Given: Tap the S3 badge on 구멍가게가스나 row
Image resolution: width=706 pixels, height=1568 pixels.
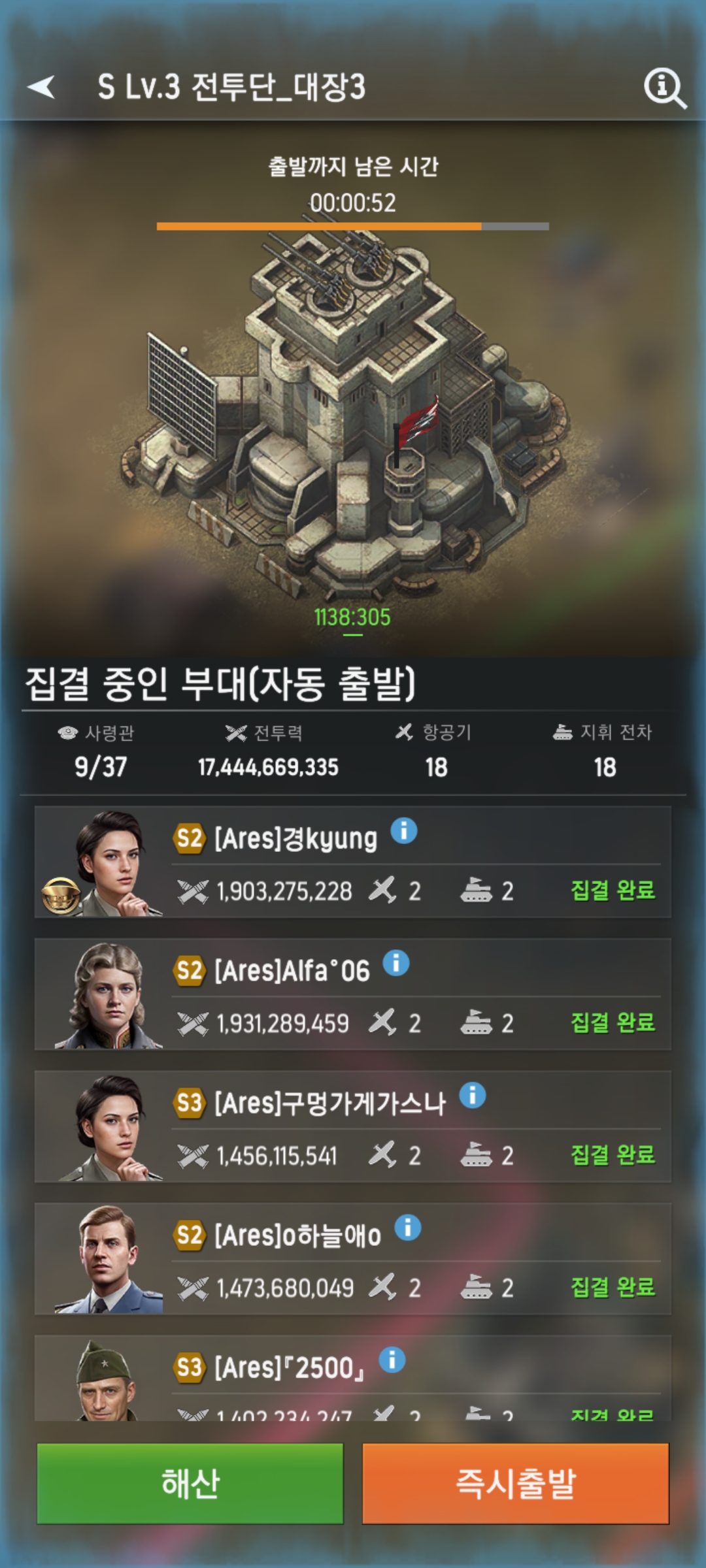Looking at the screenshot, I should pos(190,1103).
